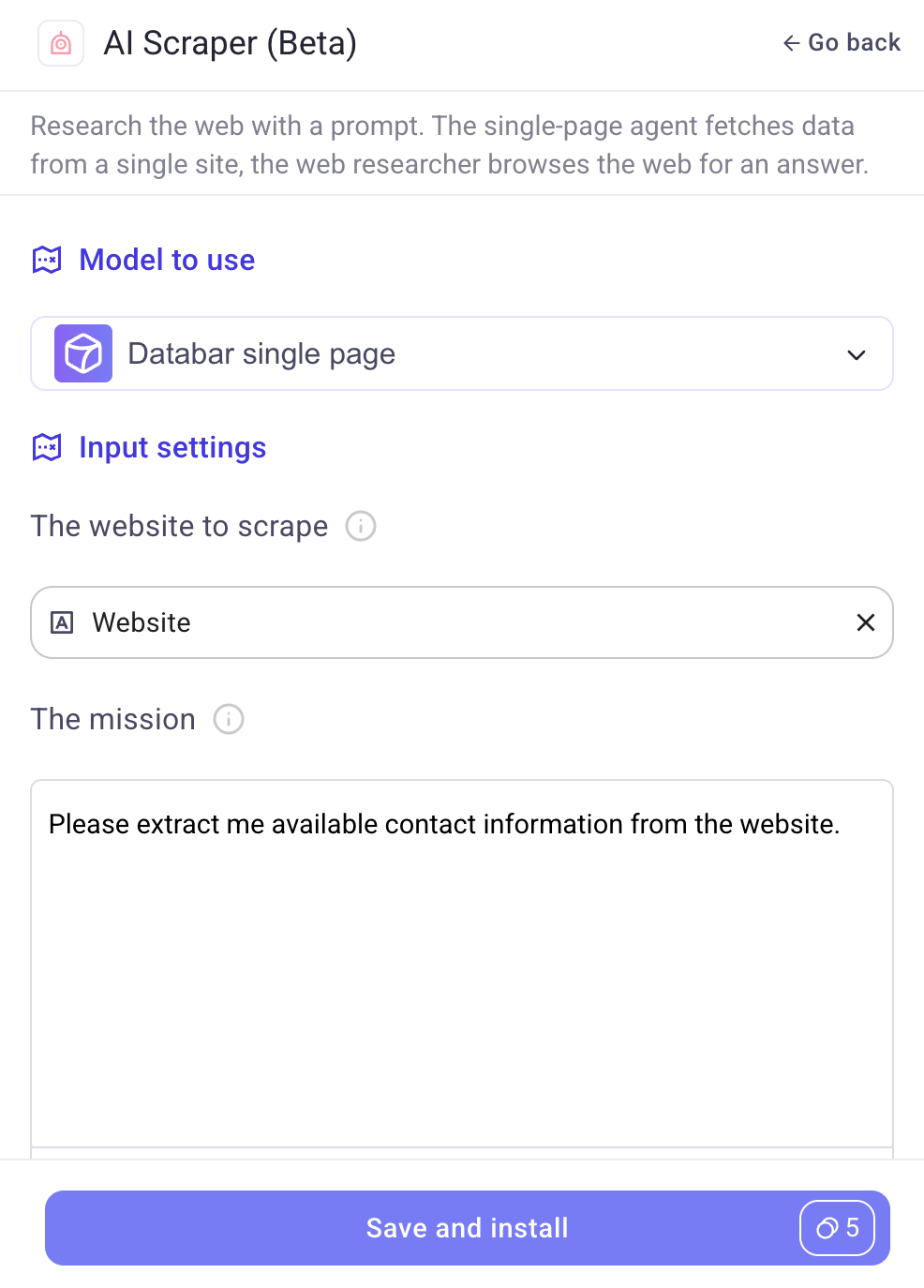Click the Model to use section icon
This screenshot has width=924, height=1288.
tap(47, 260)
